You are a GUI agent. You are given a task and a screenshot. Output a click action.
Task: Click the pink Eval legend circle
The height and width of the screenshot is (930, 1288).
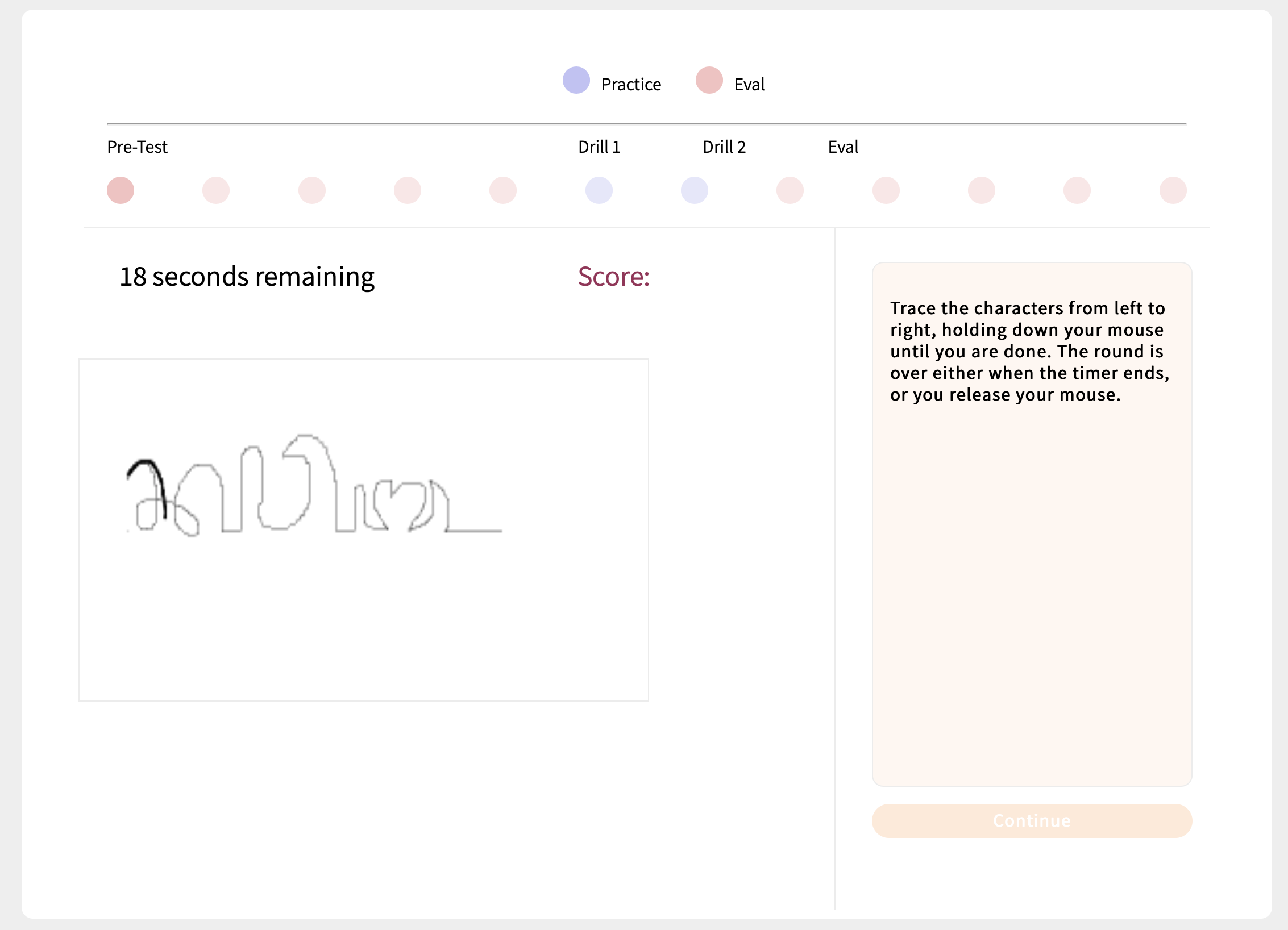pos(709,81)
